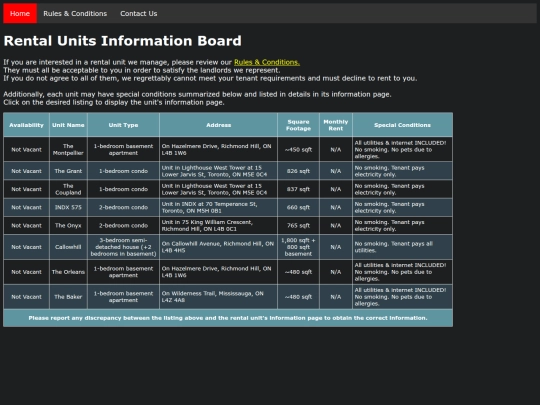Click the N/A rent cell for INDX 575
This screenshot has height=405, width=540.
tap(336, 207)
